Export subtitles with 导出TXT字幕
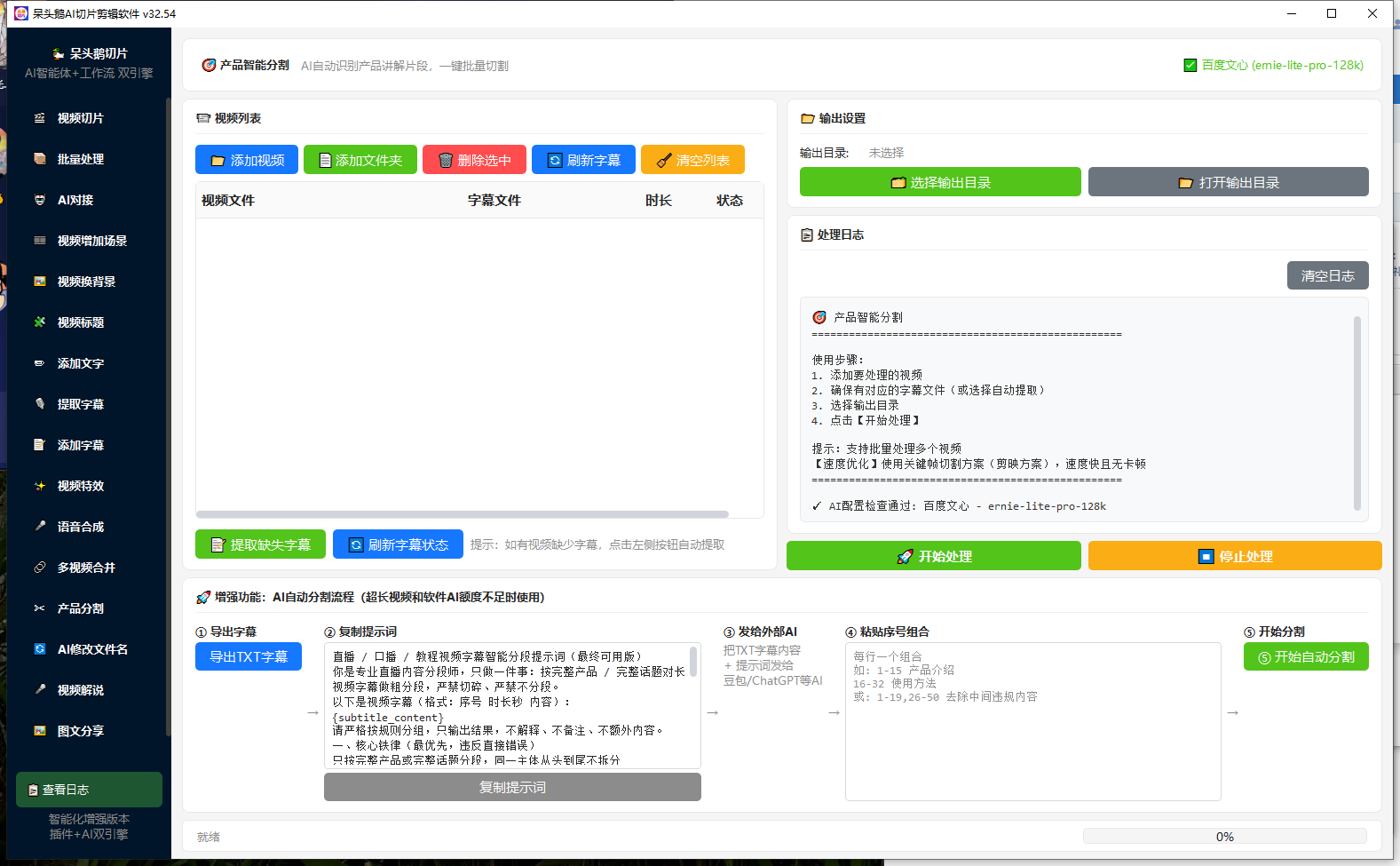The width and height of the screenshot is (1400, 866). click(249, 656)
